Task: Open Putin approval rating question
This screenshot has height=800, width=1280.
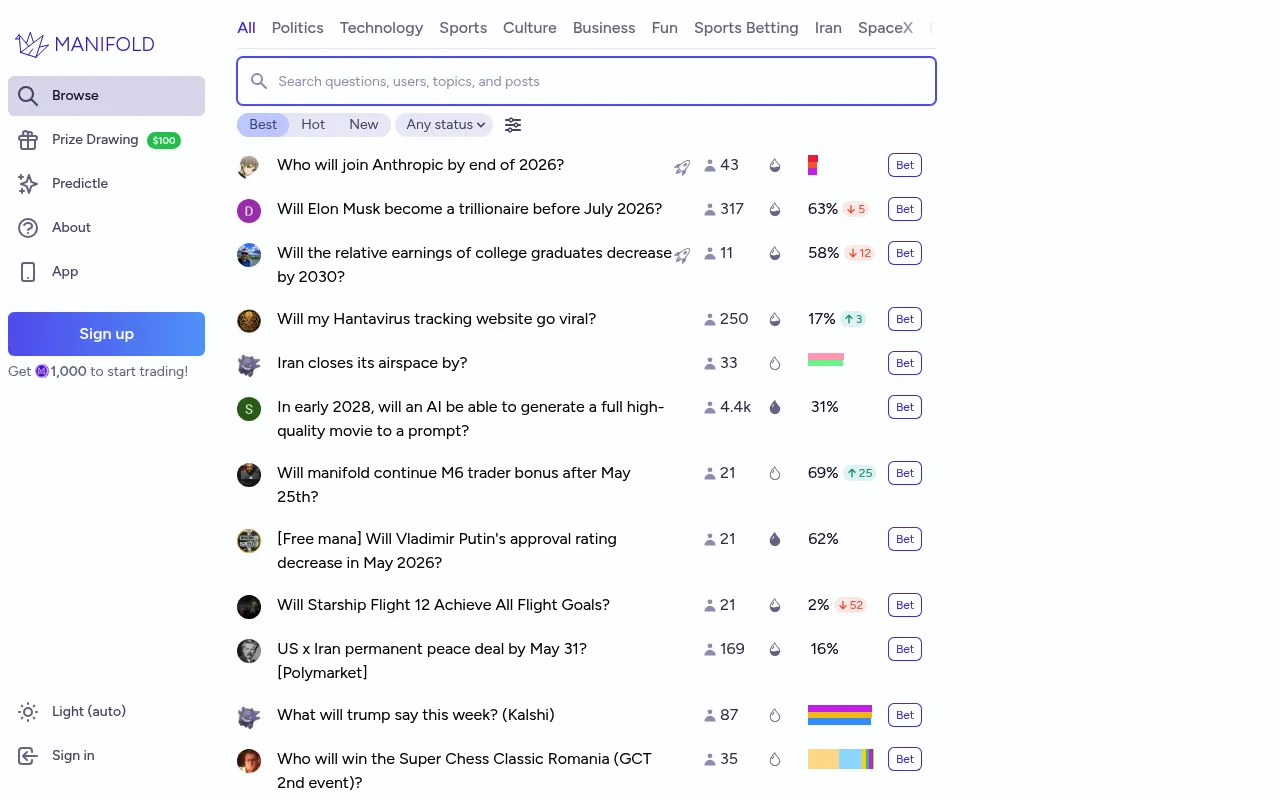Action: [x=447, y=551]
